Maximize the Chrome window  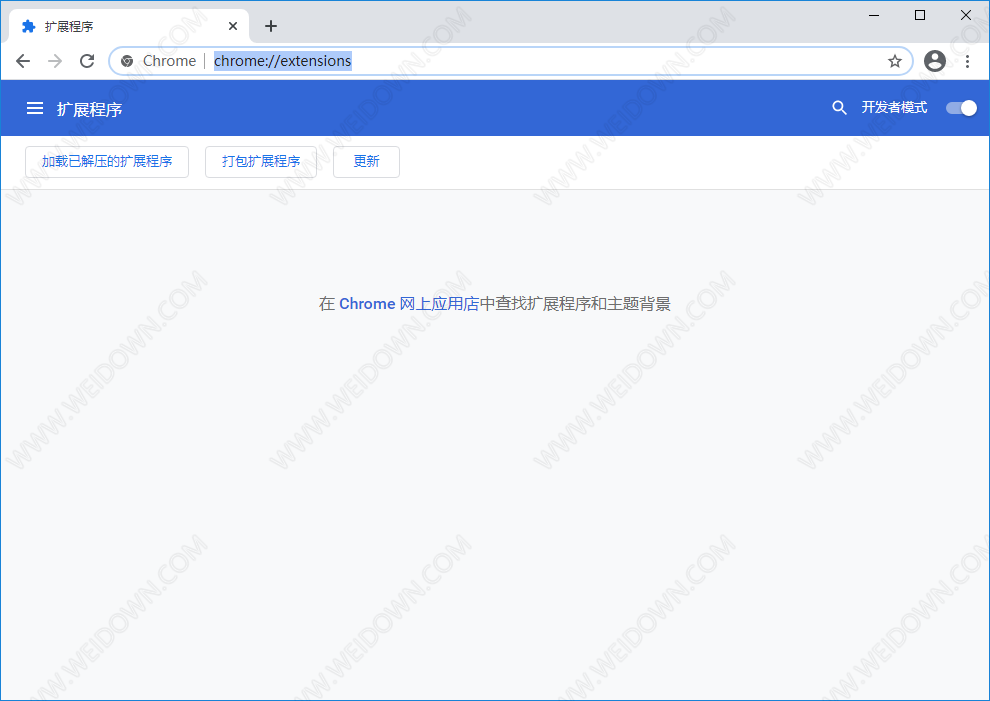tap(920, 14)
